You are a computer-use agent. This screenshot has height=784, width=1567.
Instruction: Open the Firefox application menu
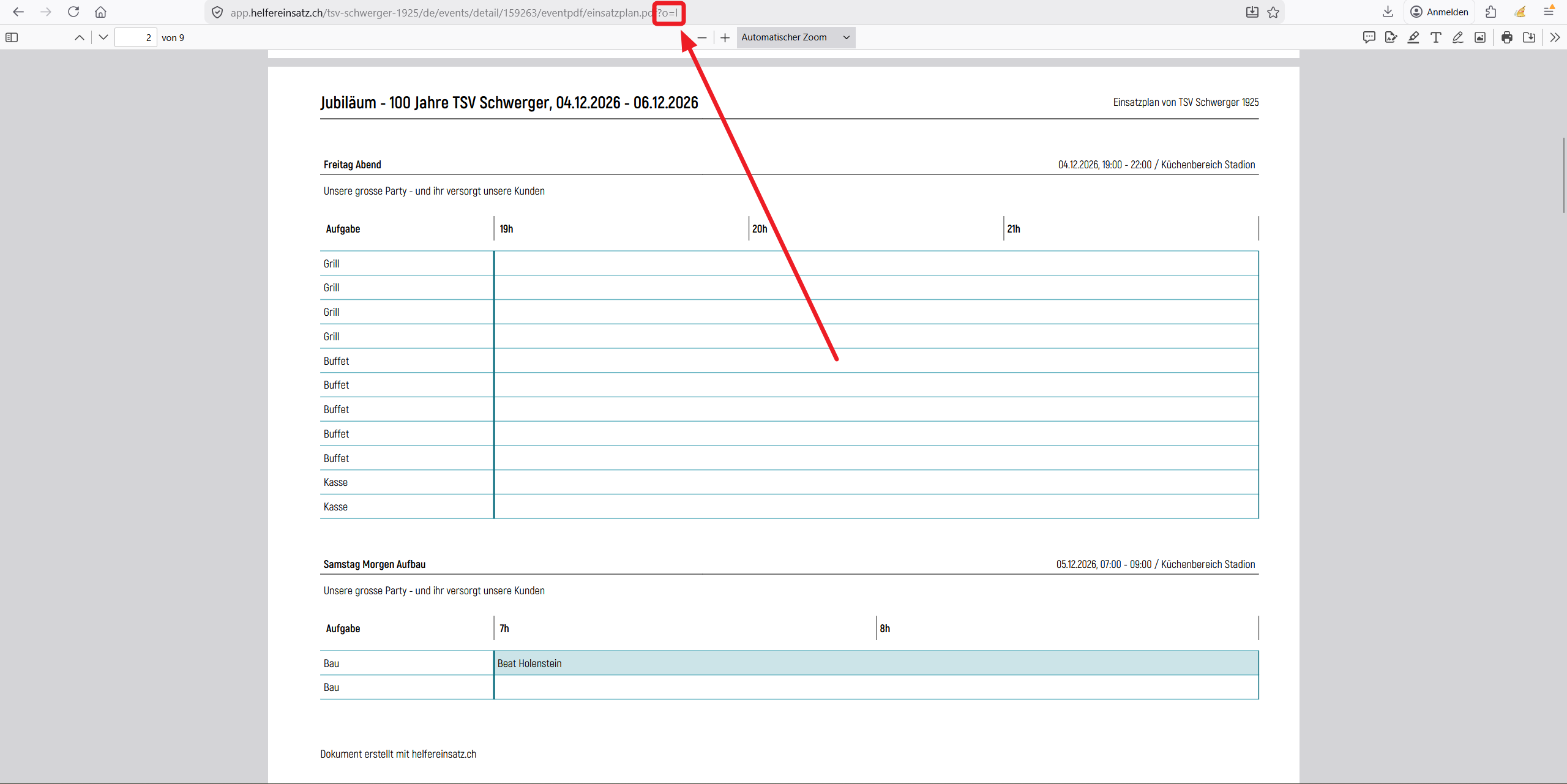tap(1549, 12)
